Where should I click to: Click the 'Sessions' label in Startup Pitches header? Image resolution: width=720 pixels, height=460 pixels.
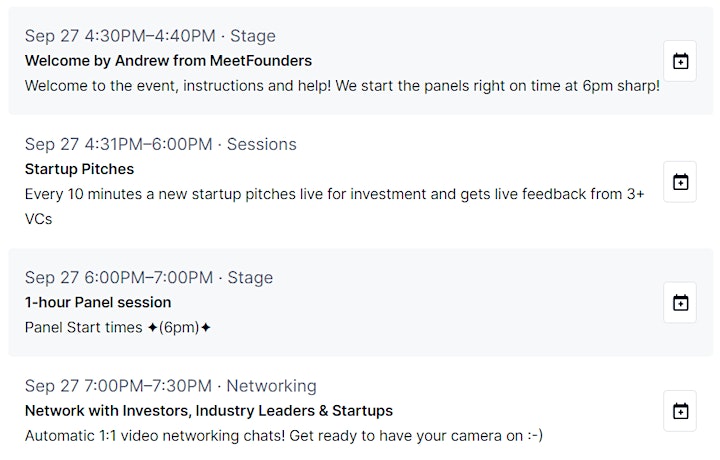(x=262, y=144)
